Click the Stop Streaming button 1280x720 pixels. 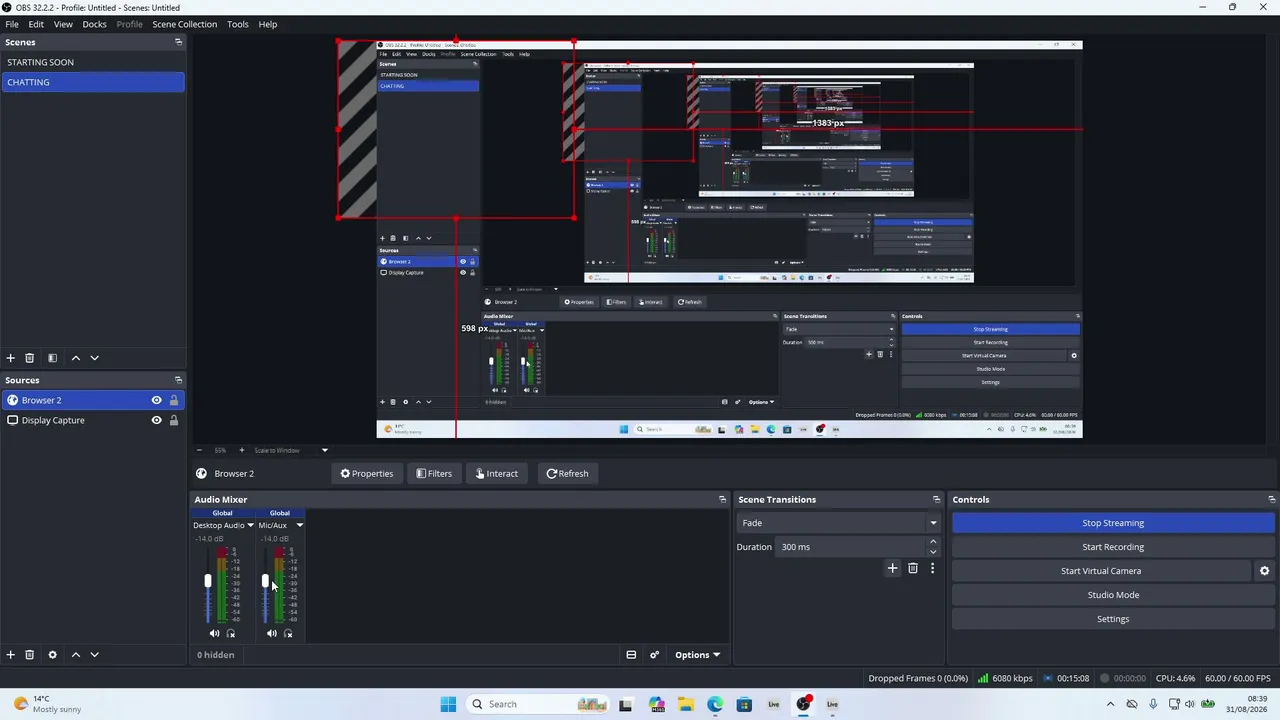[1113, 523]
